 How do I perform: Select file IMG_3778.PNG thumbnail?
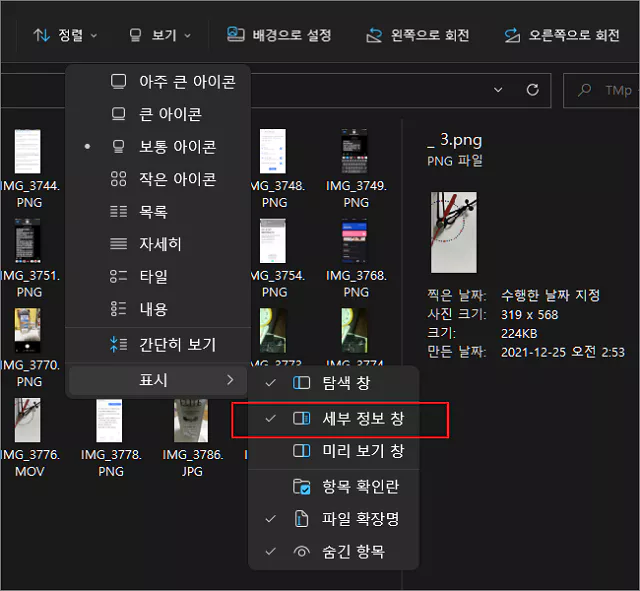coord(109,420)
